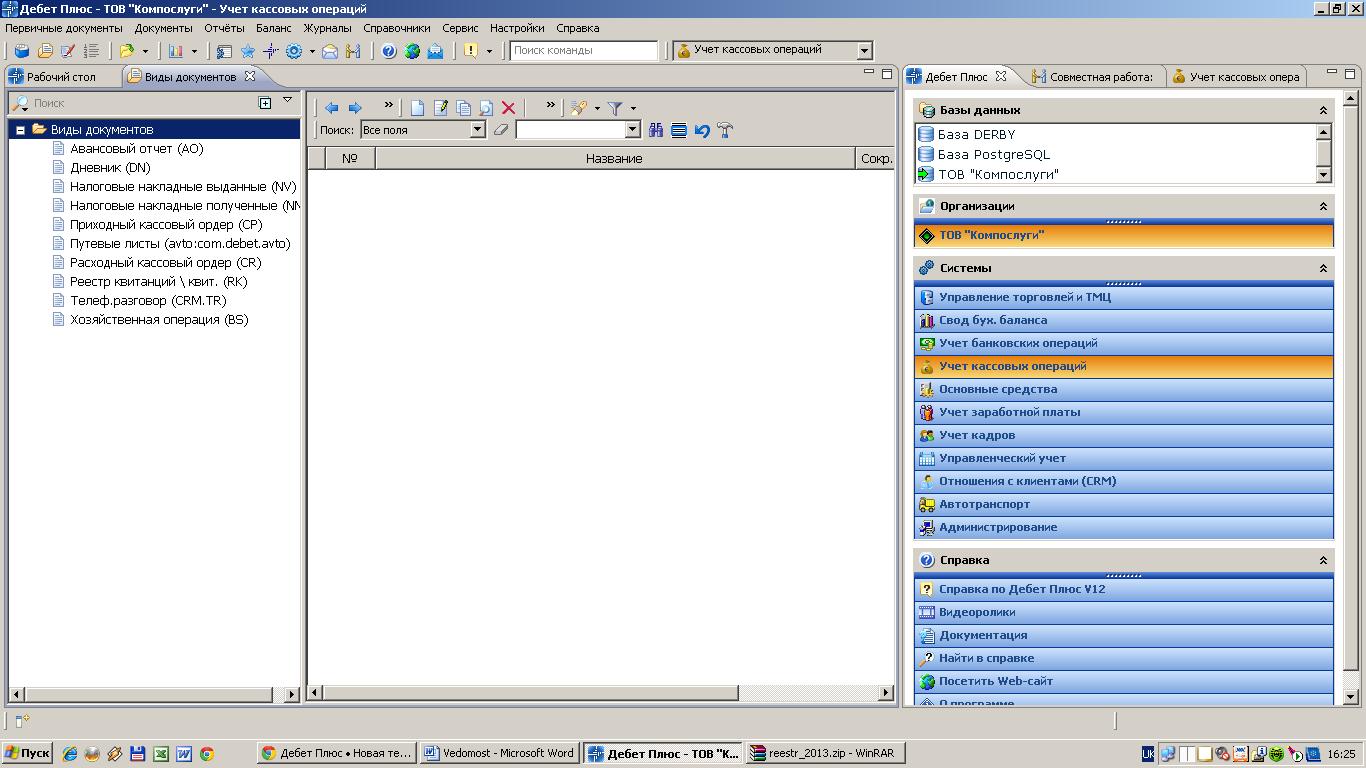Click the blue forward arrow in table toolbar
Viewport: 1366px width, 768px height.
(354, 108)
